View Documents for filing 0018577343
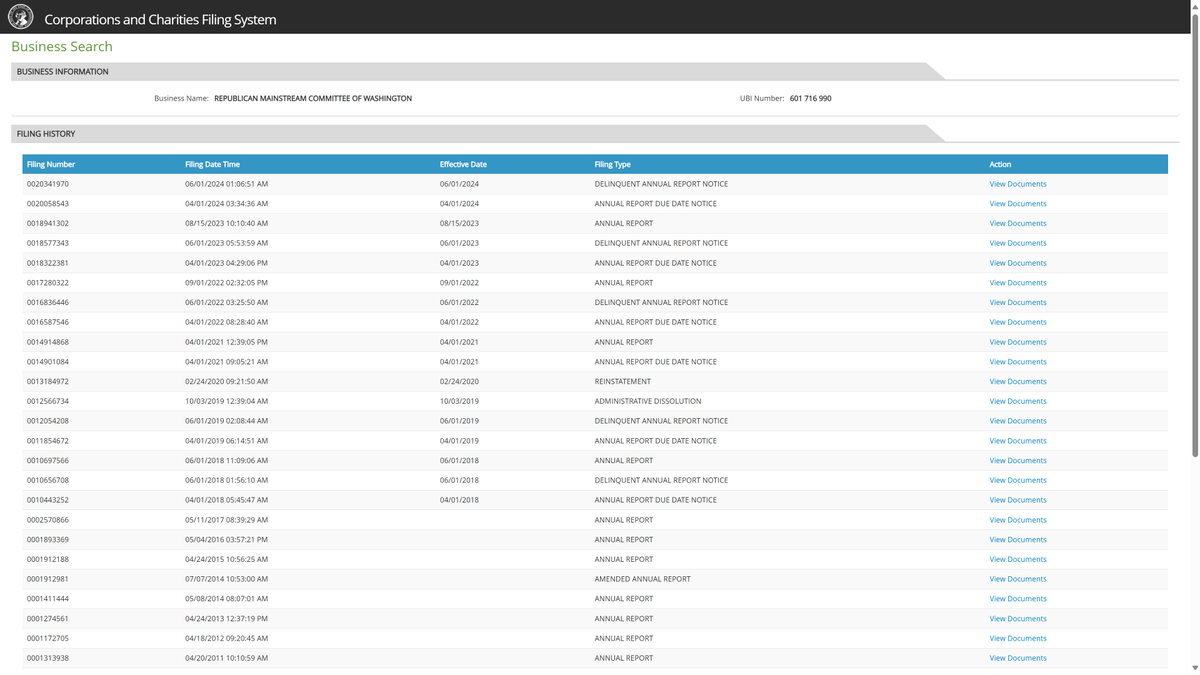 (1018, 243)
